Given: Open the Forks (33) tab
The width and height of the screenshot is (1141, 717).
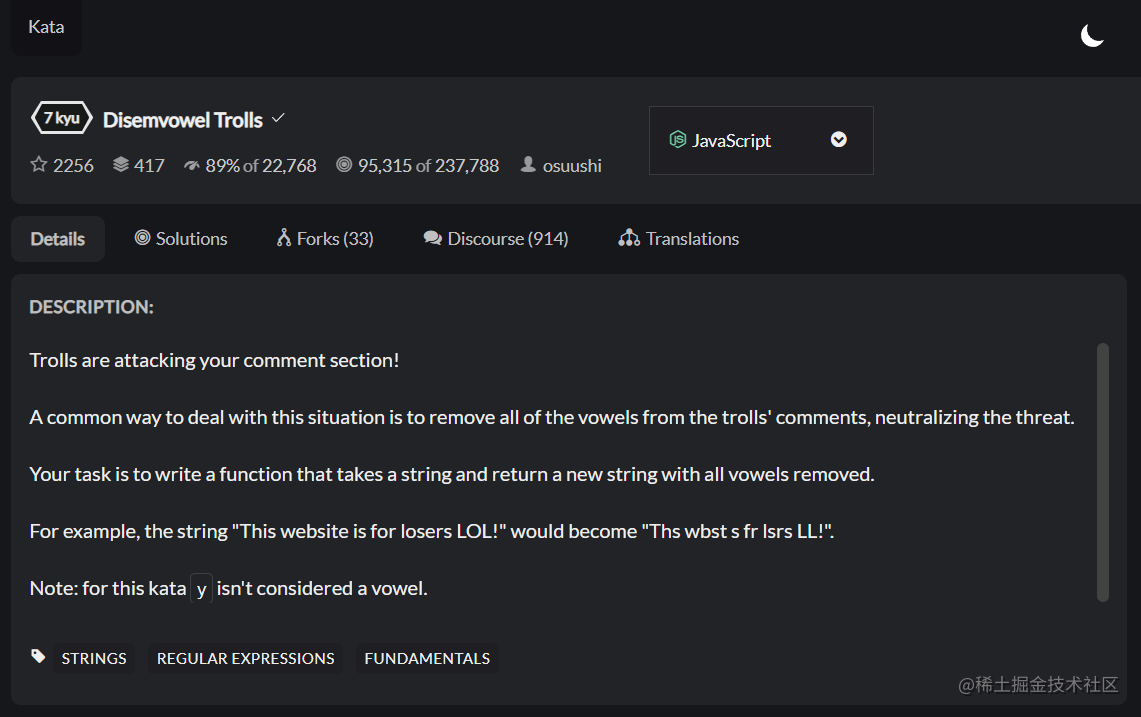Looking at the screenshot, I should [x=325, y=239].
